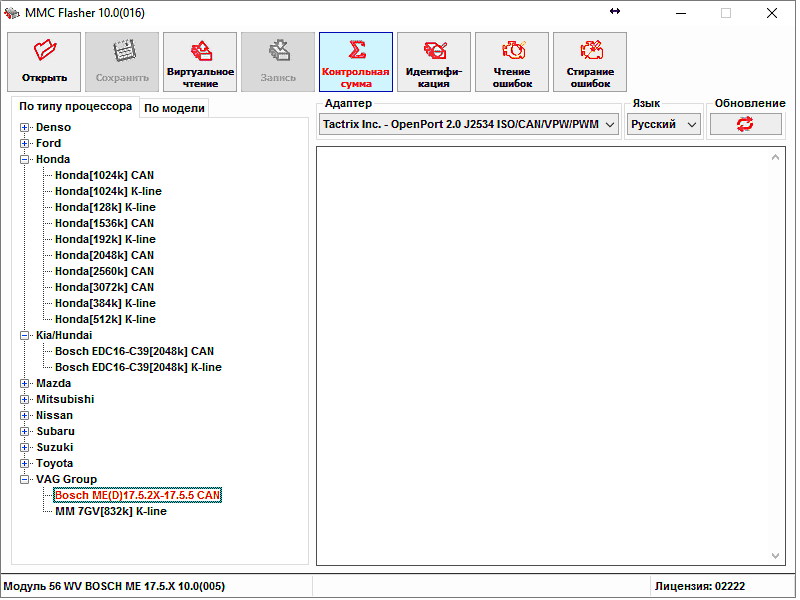
Task: Click the Контрольная сумма checksum icon
Action: [x=355, y=52]
